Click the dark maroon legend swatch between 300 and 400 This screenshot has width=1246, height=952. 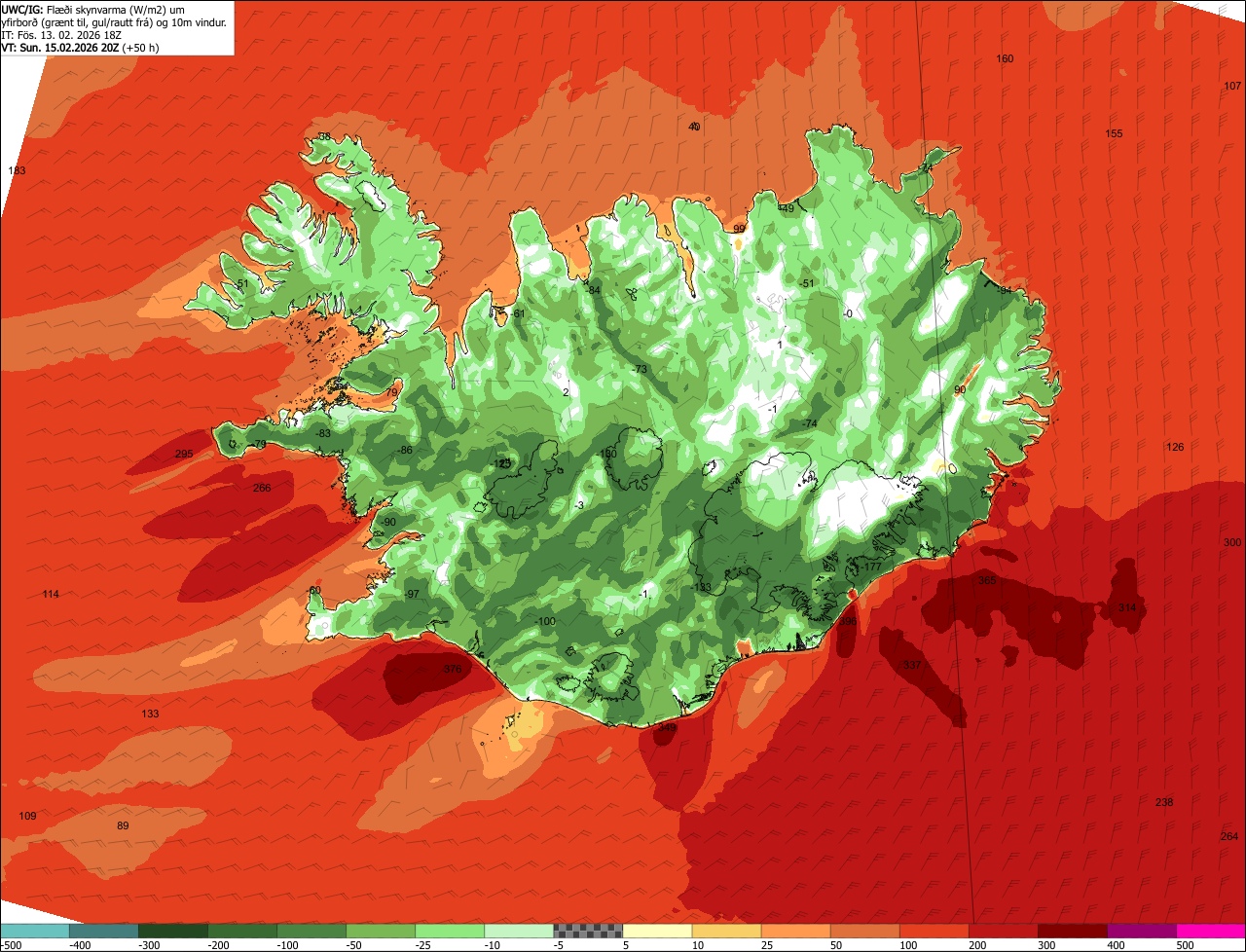click(1072, 931)
